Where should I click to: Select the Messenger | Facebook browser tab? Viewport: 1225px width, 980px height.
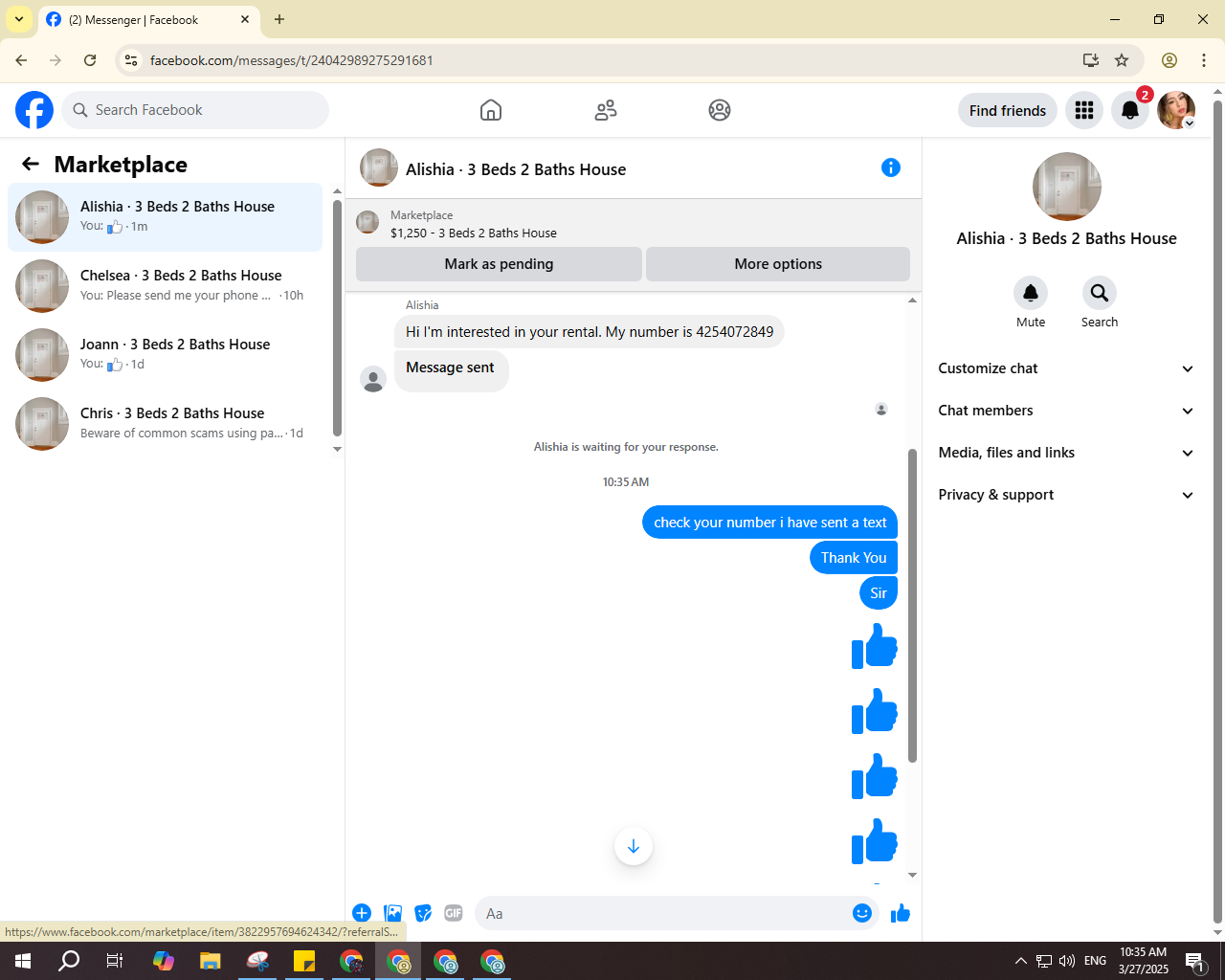tap(148, 20)
